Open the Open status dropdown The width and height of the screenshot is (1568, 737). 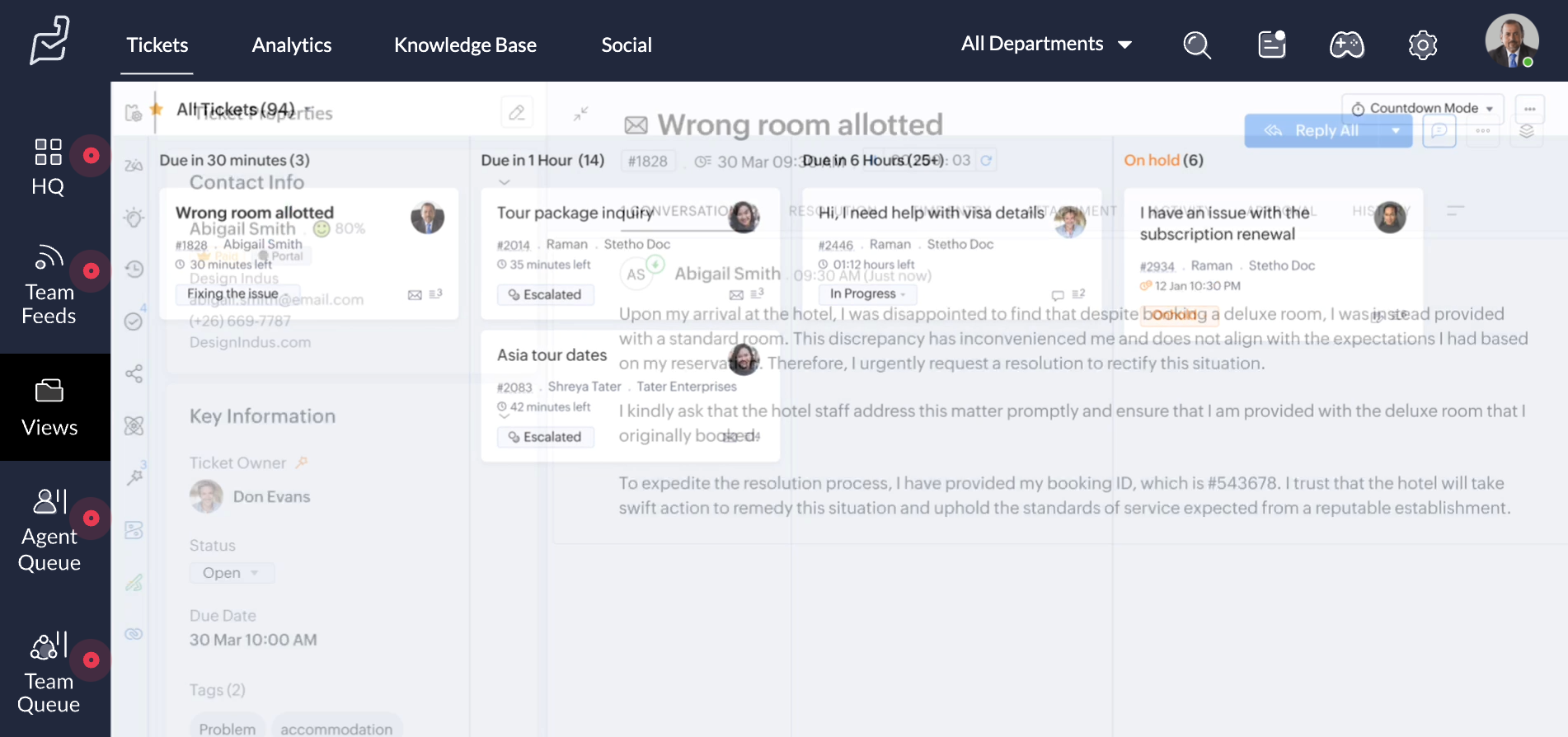click(232, 573)
